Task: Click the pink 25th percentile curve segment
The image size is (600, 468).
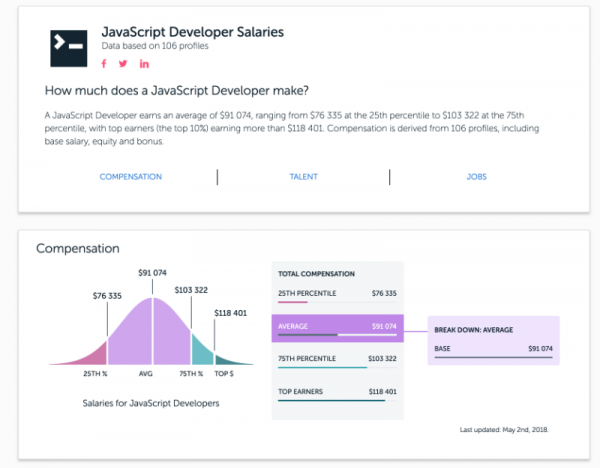Action: pyautogui.click(x=95, y=352)
